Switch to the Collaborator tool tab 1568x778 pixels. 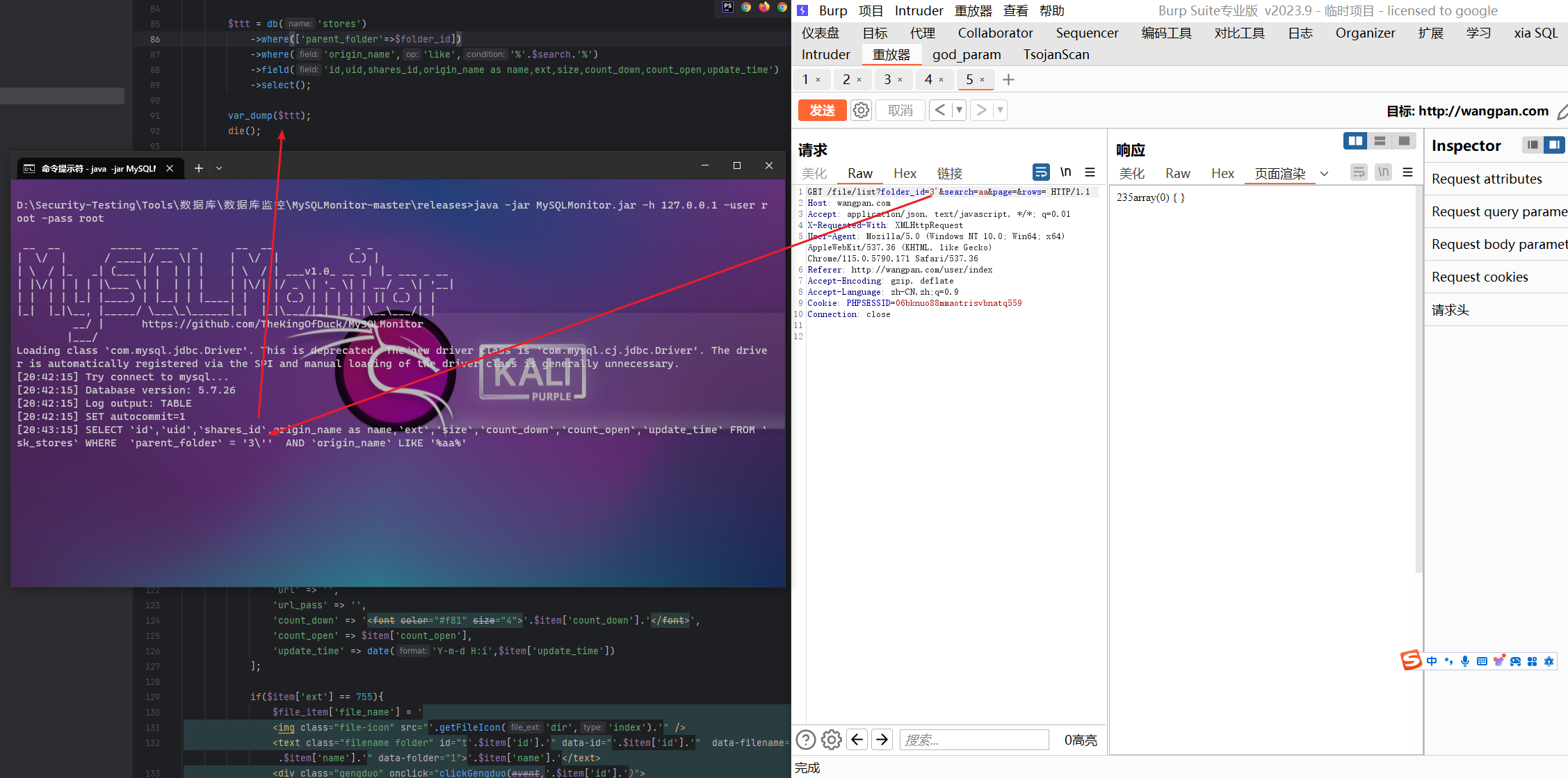coord(995,33)
